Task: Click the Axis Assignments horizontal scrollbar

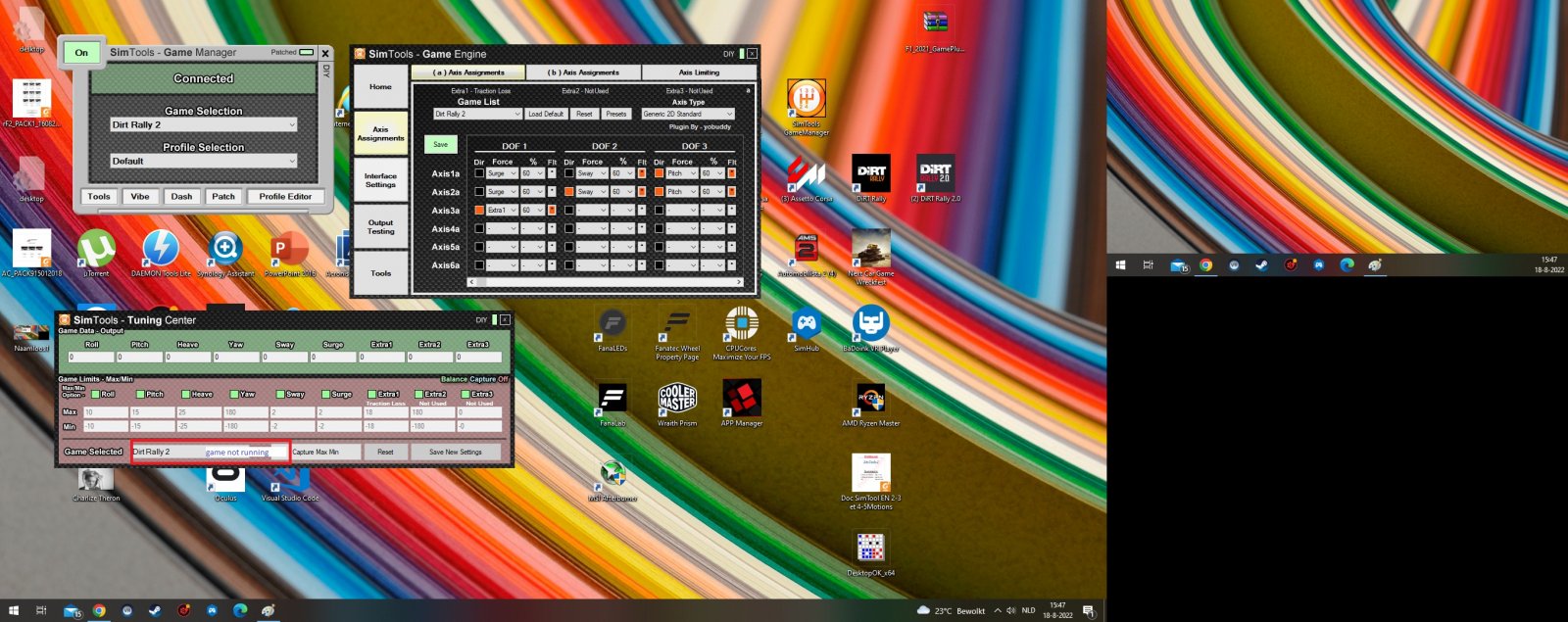Action: (605, 282)
